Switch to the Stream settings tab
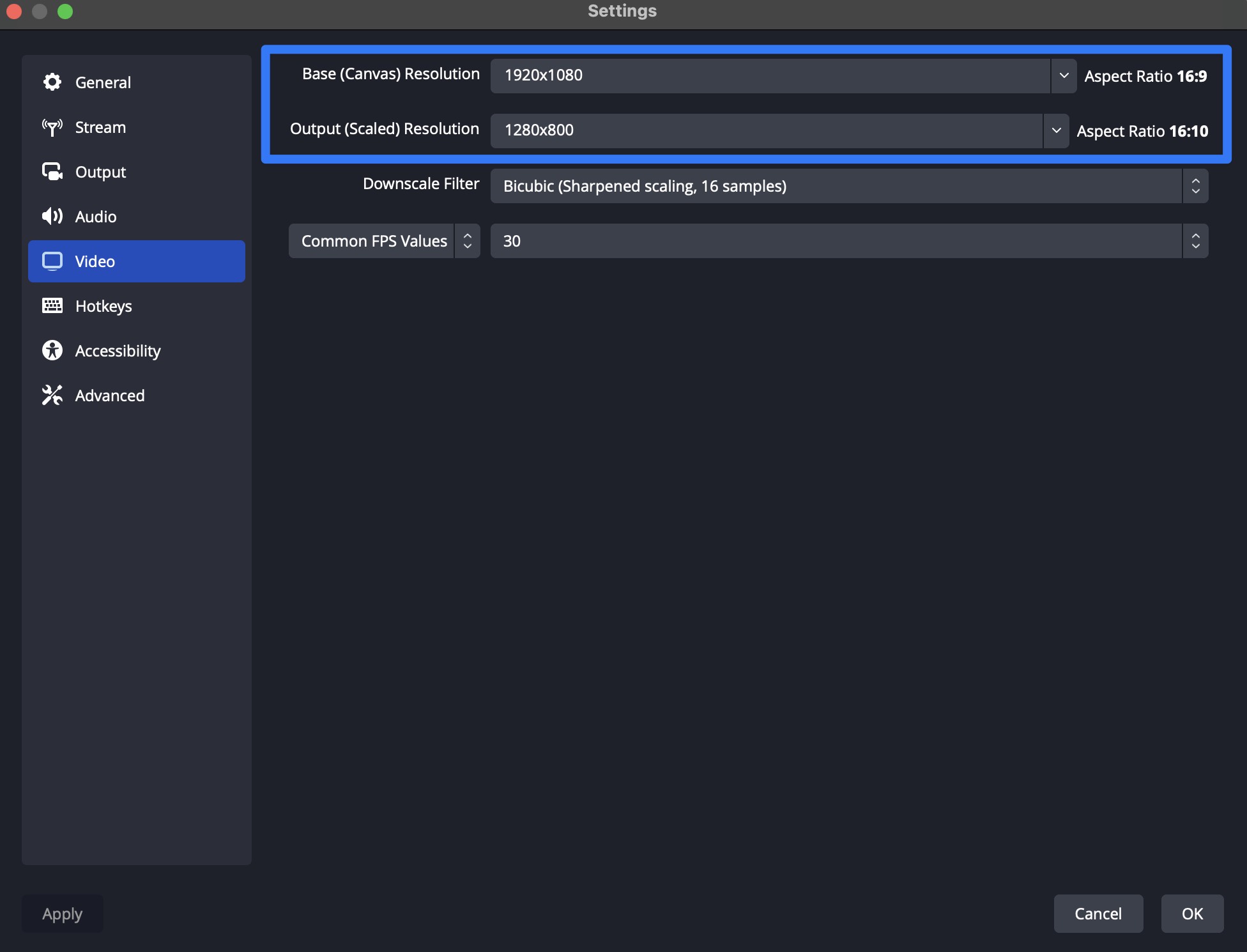1247x952 pixels. point(100,127)
